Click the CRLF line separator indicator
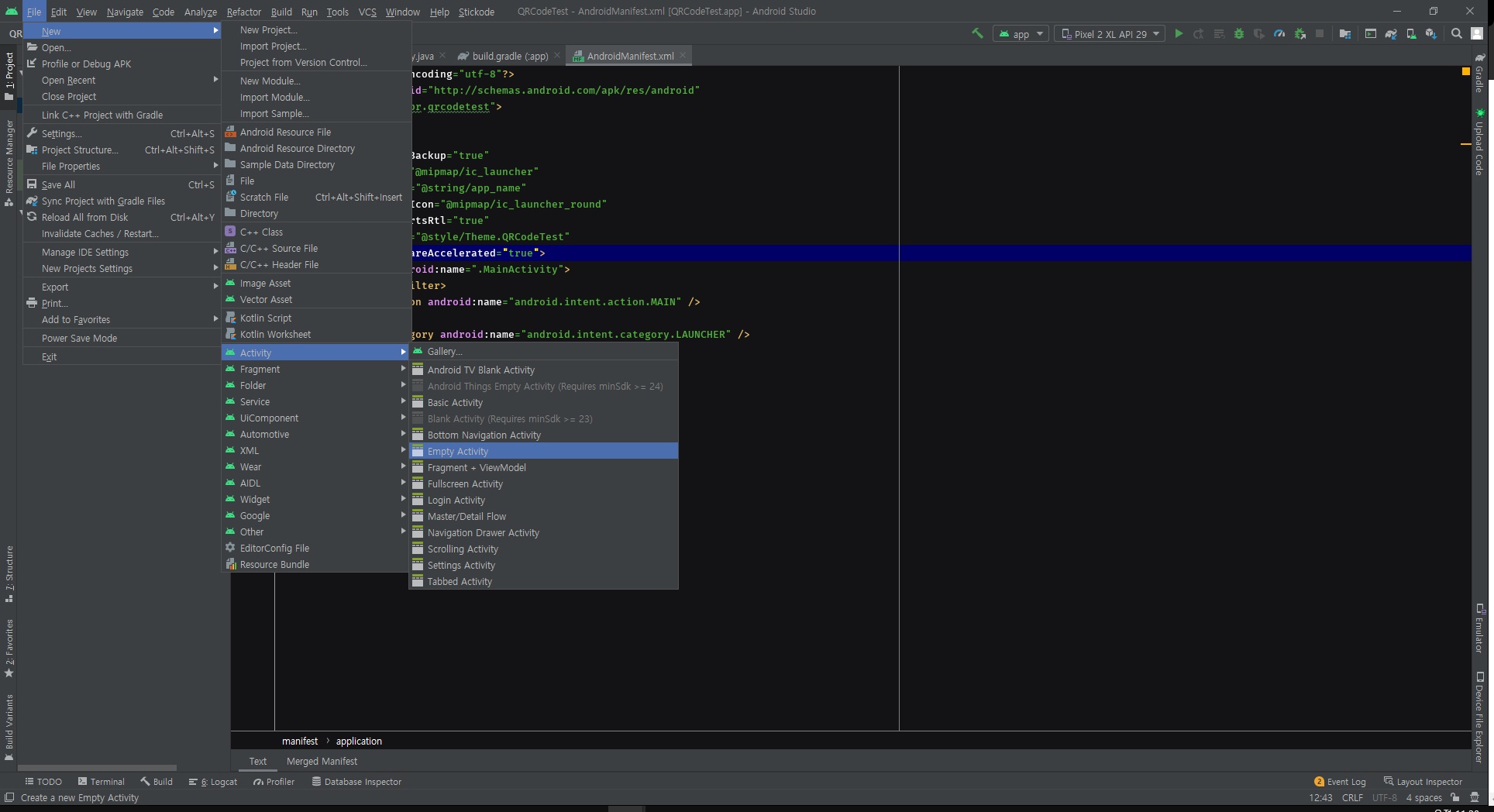This screenshot has height=812, width=1494. (1352, 798)
